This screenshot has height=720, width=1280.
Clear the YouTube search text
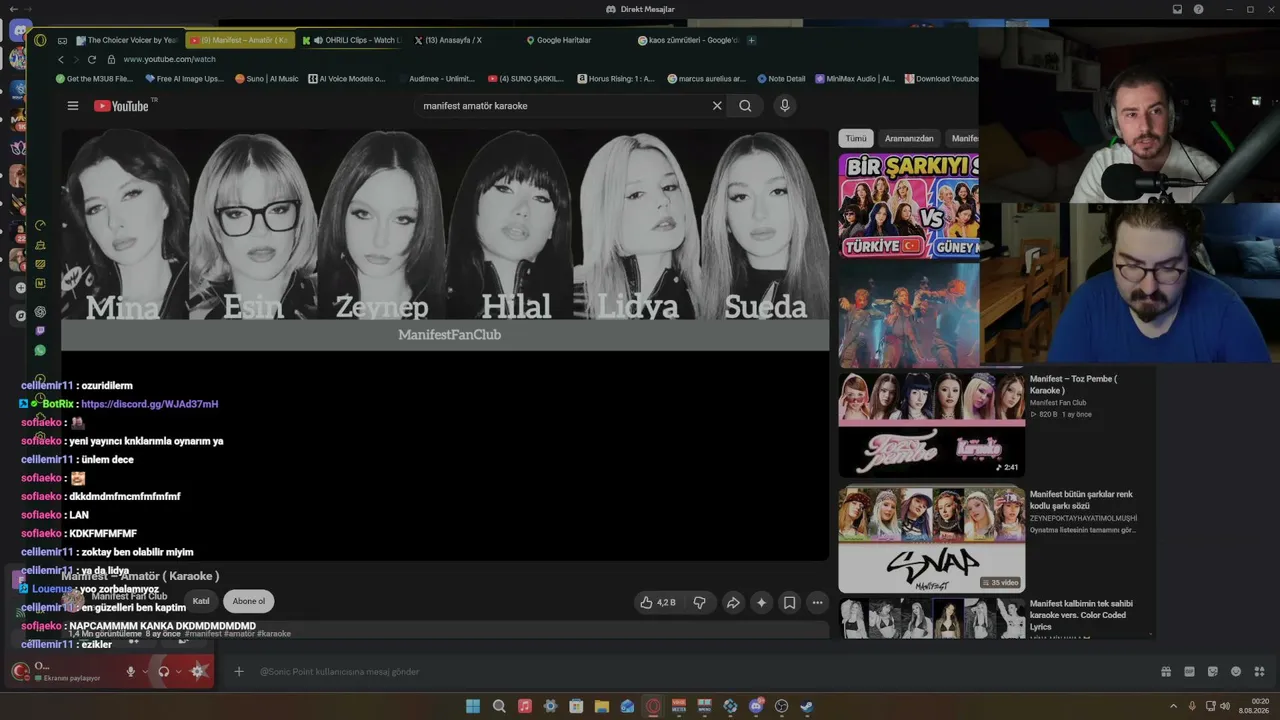717,106
